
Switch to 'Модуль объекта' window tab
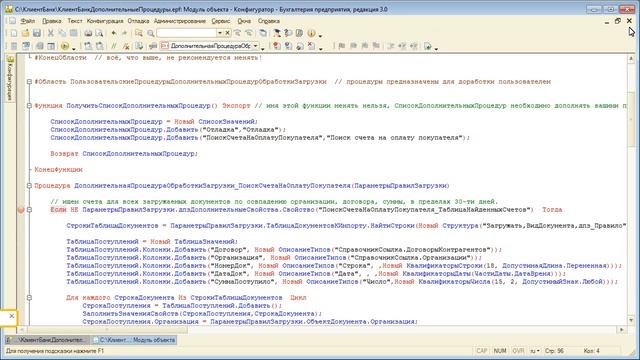pos(134,340)
